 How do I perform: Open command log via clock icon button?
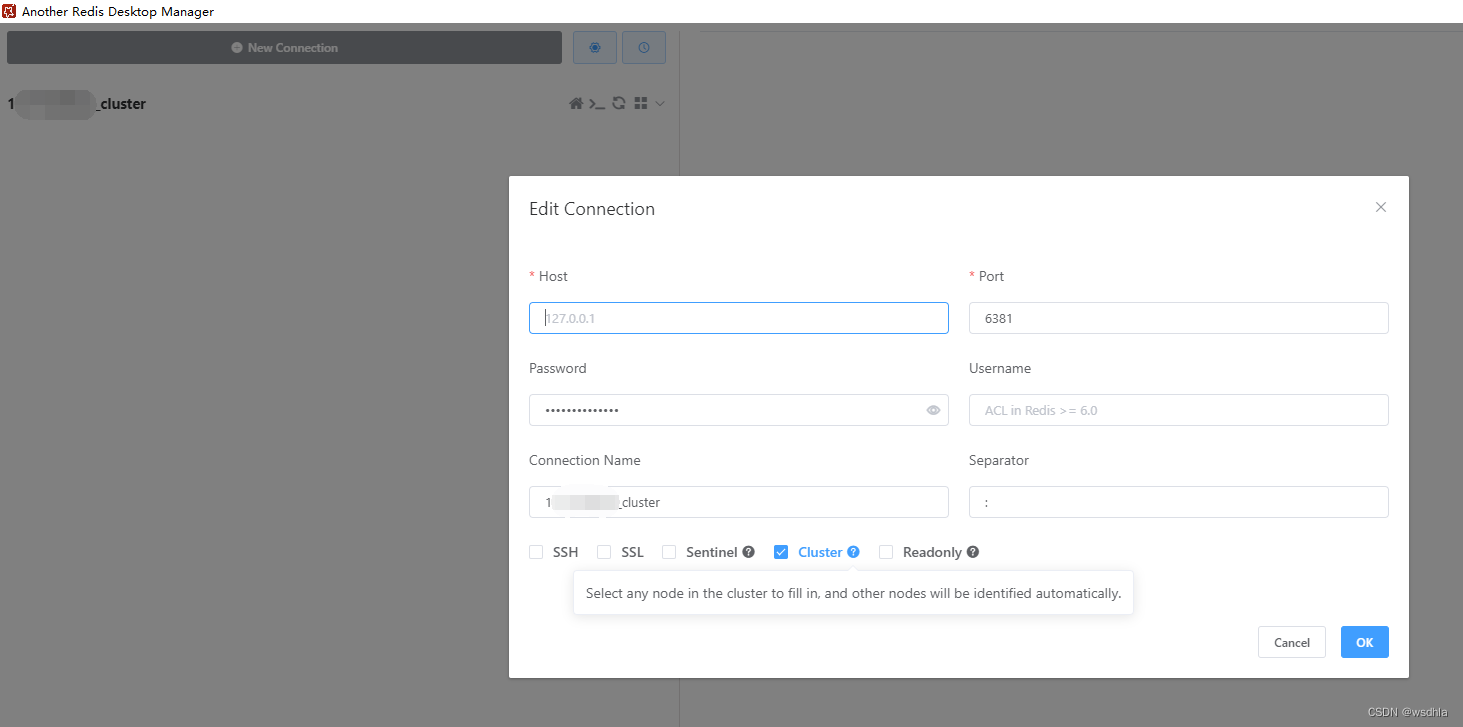(x=644, y=47)
